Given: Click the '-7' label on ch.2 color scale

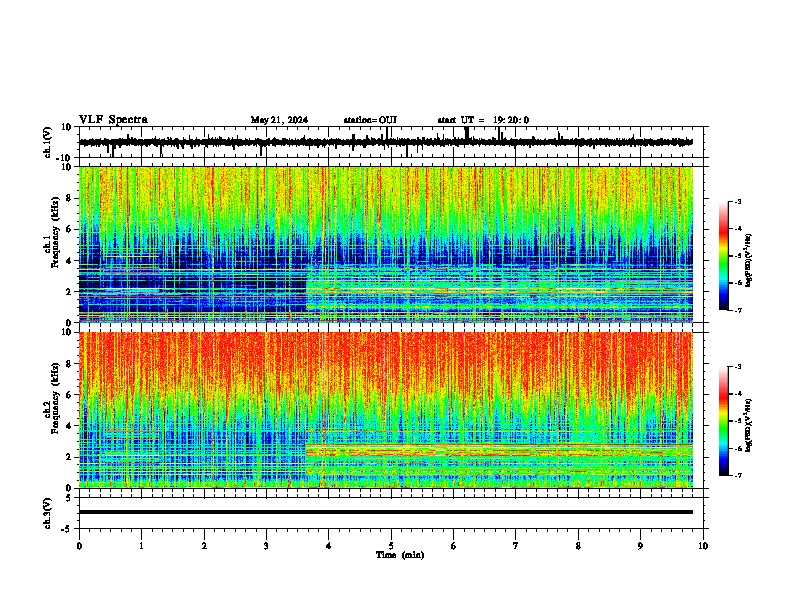Looking at the screenshot, I should (738, 476).
